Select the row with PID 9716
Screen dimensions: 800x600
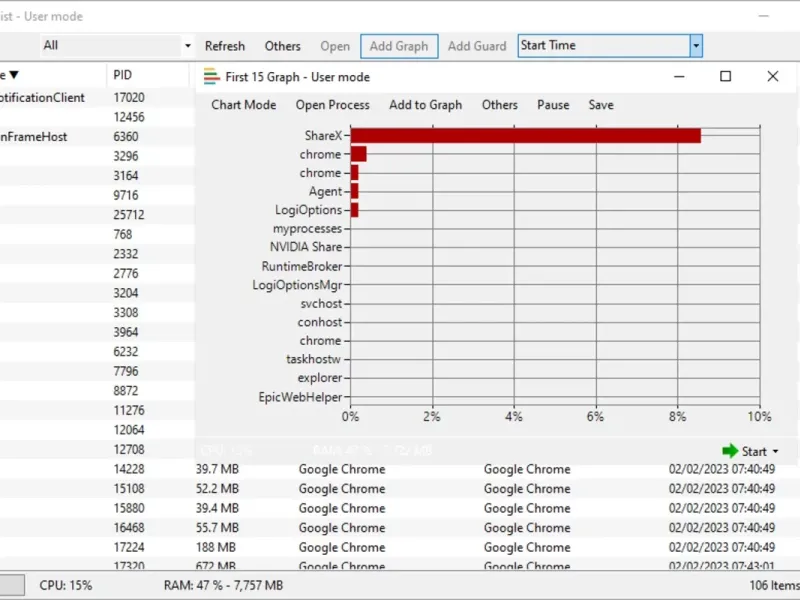click(x=97, y=195)
